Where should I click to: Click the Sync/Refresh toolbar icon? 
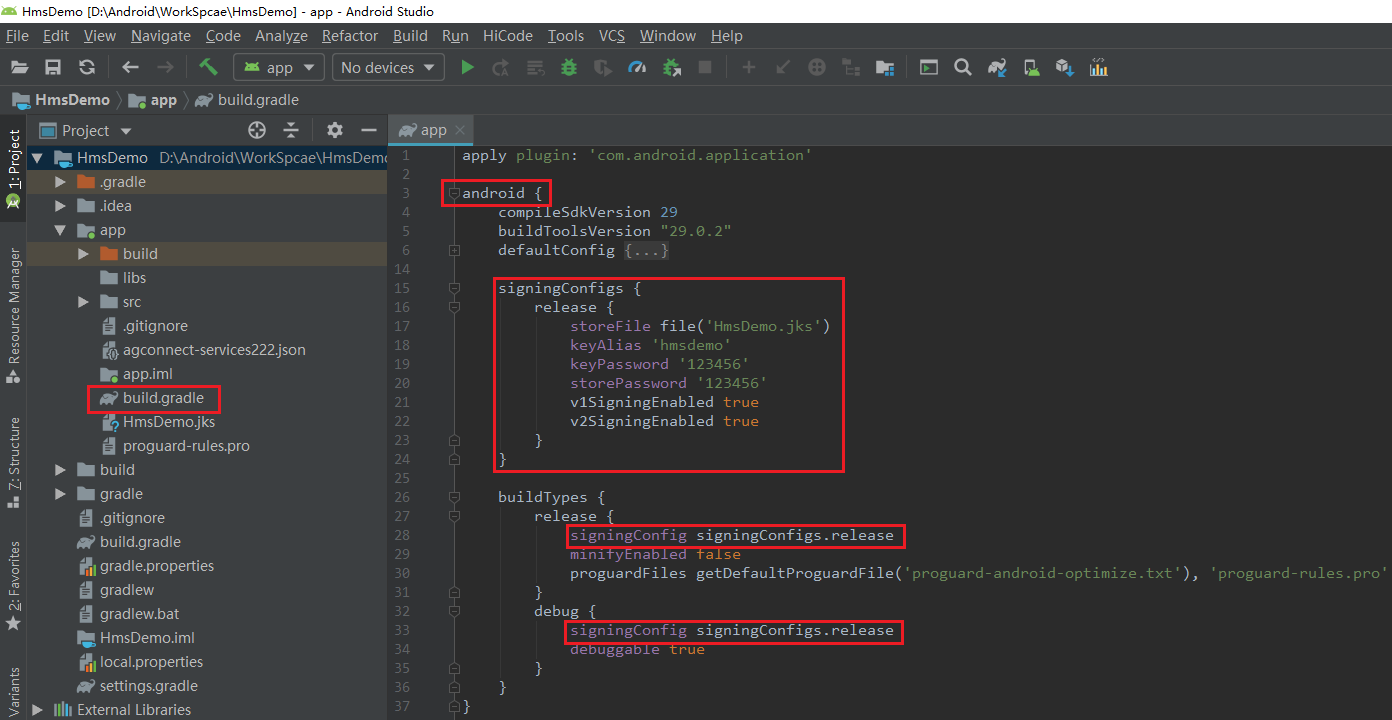coord(87,67)
